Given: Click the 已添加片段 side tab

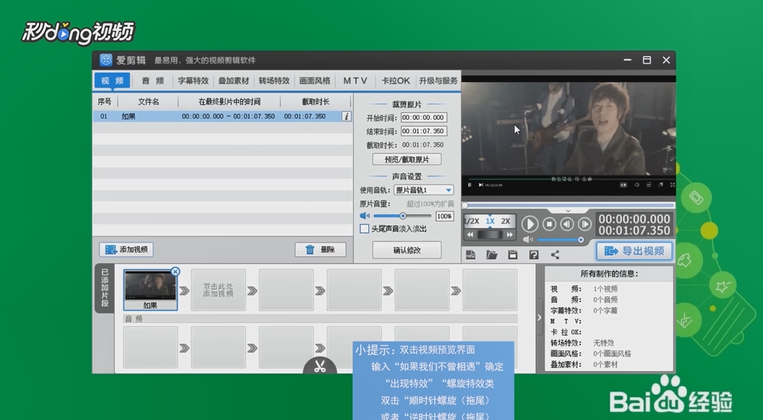Looking at the screenshot, I should point(105,288).
